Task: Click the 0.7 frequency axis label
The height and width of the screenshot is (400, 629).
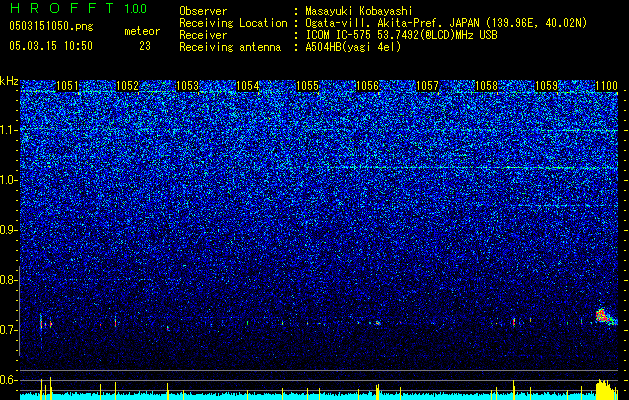Action: [x=8, y=330]
